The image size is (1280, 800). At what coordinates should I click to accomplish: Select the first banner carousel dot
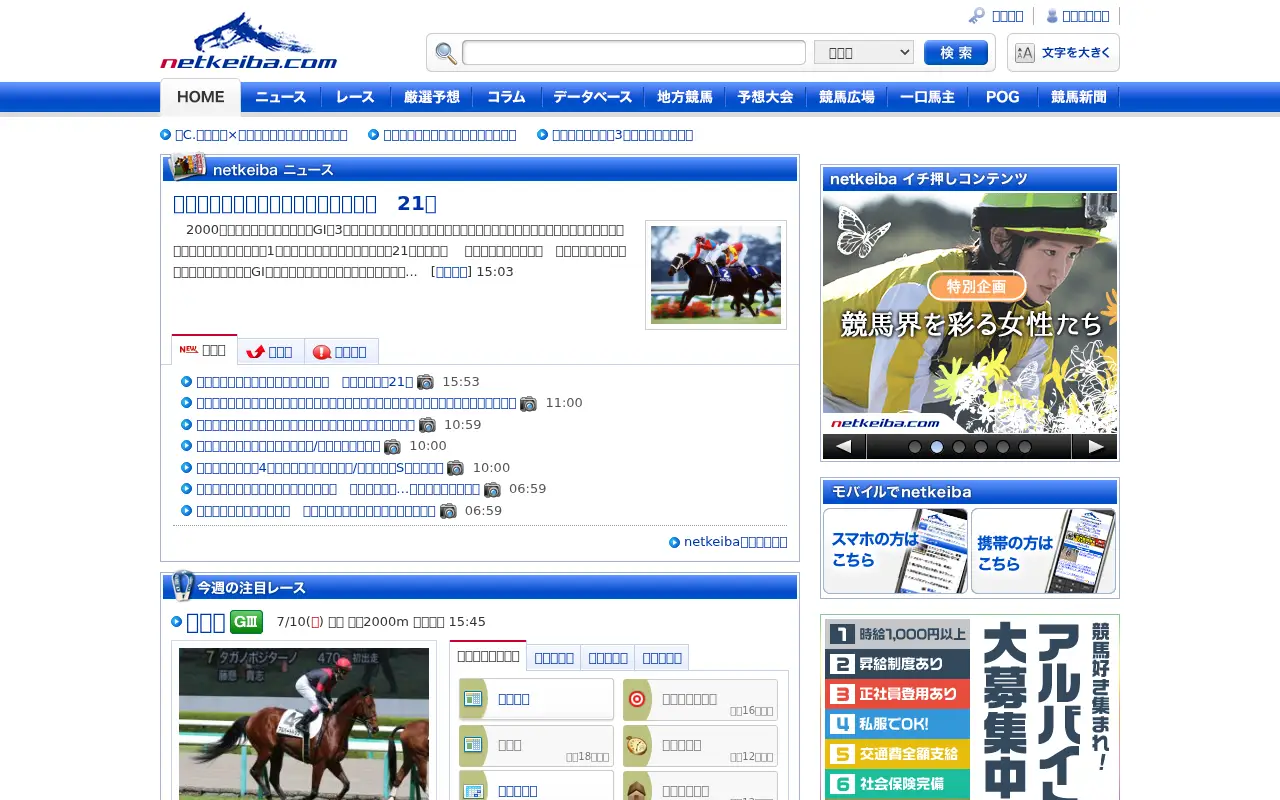pyautogui.click(x=915, y=447)
